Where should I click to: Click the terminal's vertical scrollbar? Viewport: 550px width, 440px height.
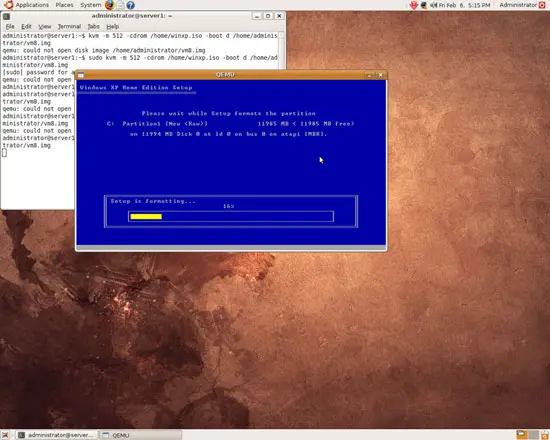281,119
